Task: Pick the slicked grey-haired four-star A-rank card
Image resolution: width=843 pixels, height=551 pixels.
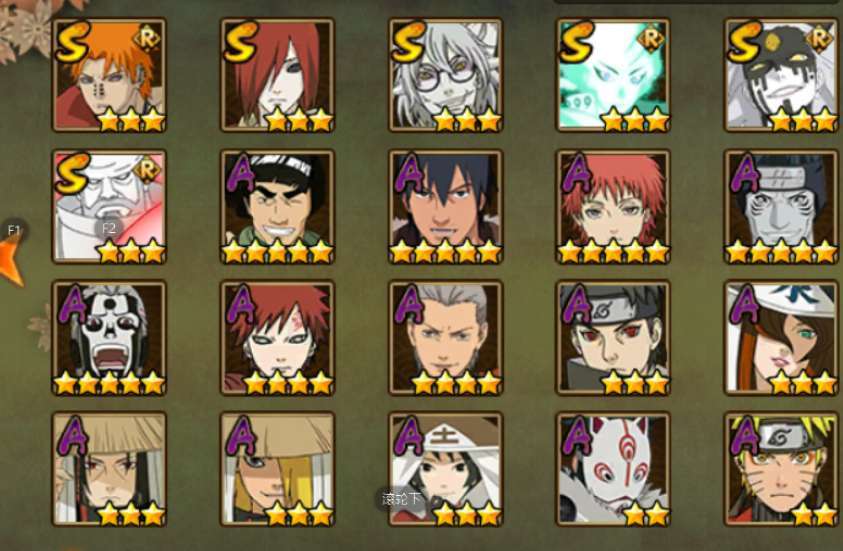Action: (x=446, y=338)
